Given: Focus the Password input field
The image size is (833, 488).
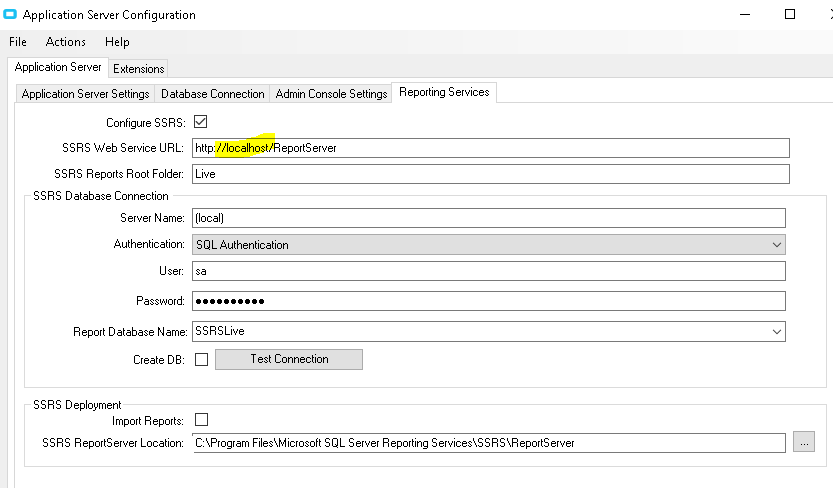Looking at the screenshot, I should pos(489,301).
